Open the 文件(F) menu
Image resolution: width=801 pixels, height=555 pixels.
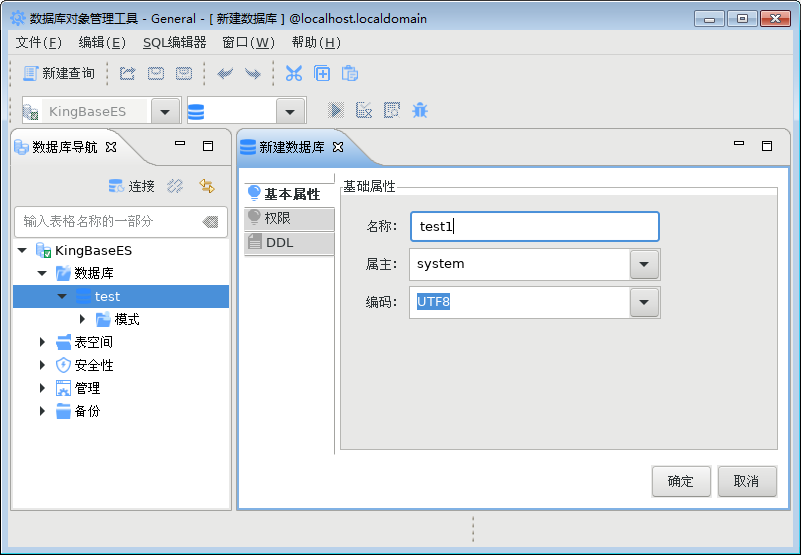coord(38,42)
